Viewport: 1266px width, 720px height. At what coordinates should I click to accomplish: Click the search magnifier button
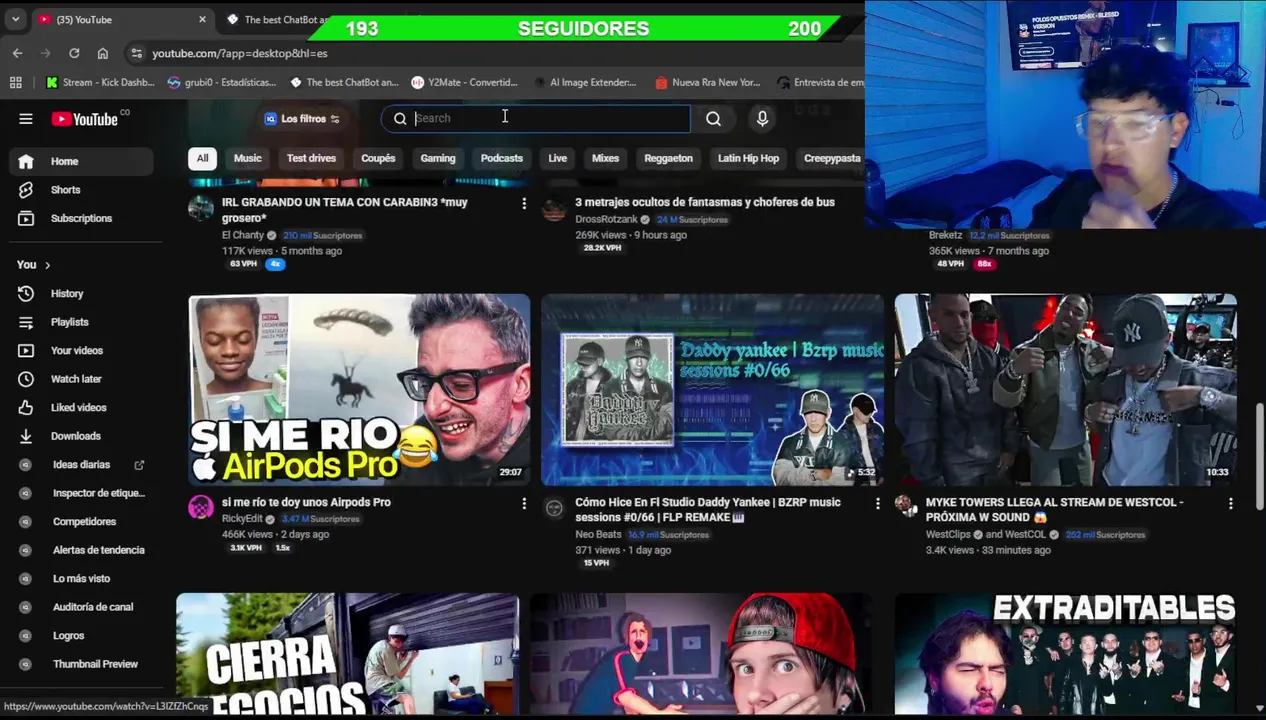click(713, 119)
